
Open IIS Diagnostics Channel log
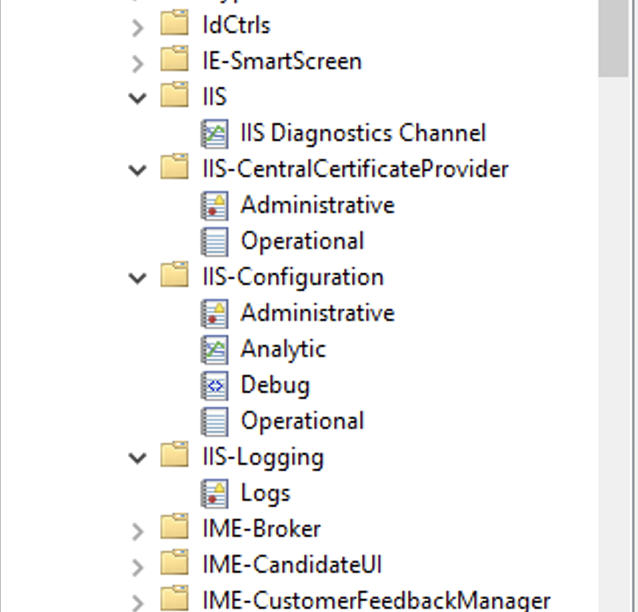point(363,133)
